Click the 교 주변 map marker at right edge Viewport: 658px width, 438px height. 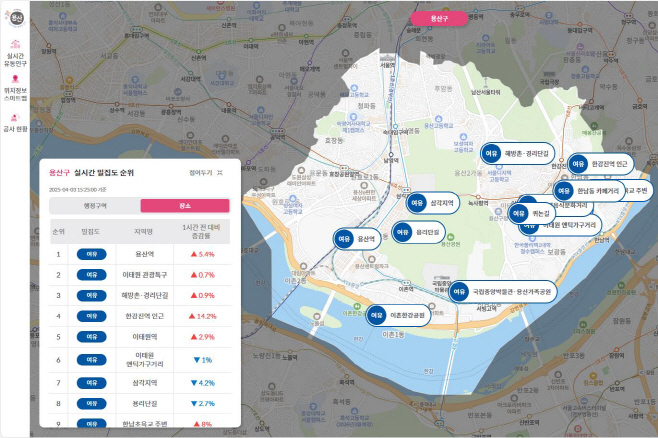pos(638,191)
